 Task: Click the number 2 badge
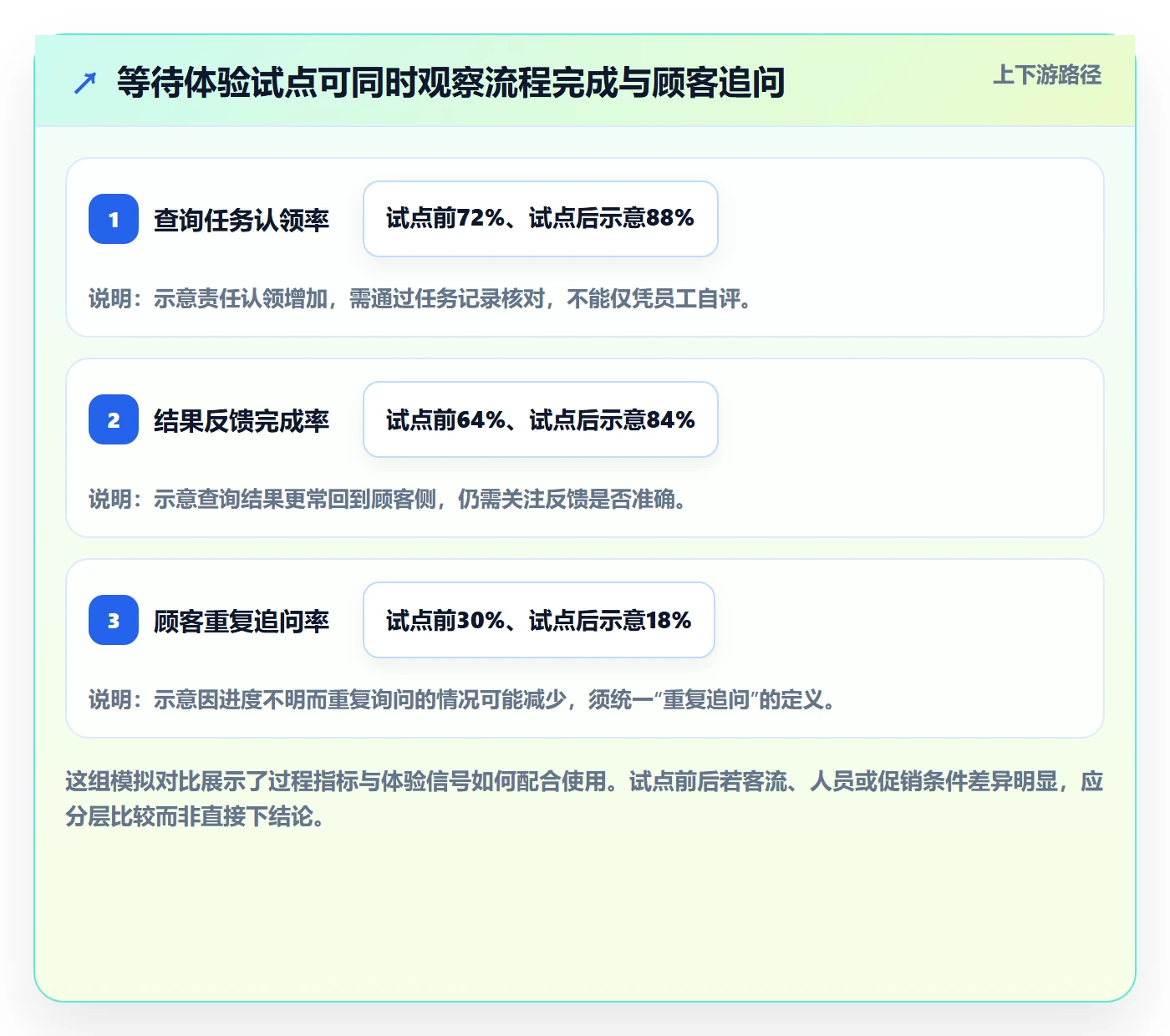(114, 419)
